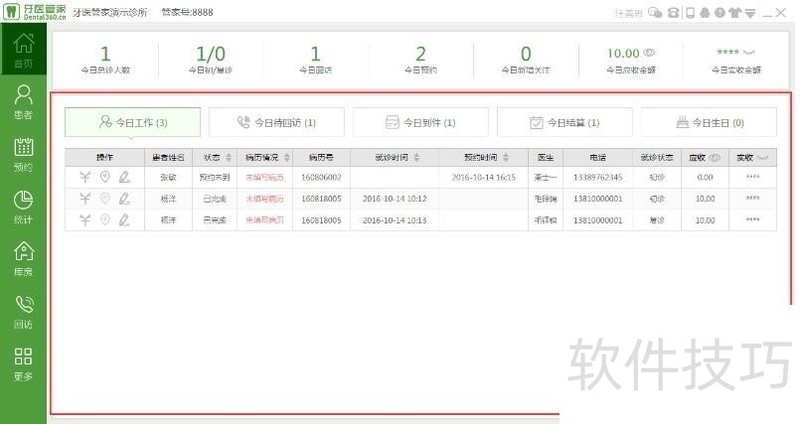The image size is (800, 424).
Task: Click the edit pen icon for 张敏
Action: [x=124, y=177]
